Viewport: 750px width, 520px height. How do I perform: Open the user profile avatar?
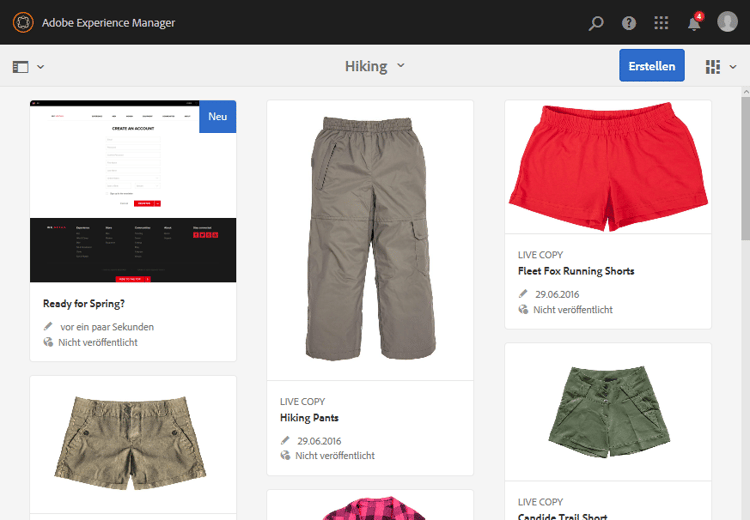728,22
